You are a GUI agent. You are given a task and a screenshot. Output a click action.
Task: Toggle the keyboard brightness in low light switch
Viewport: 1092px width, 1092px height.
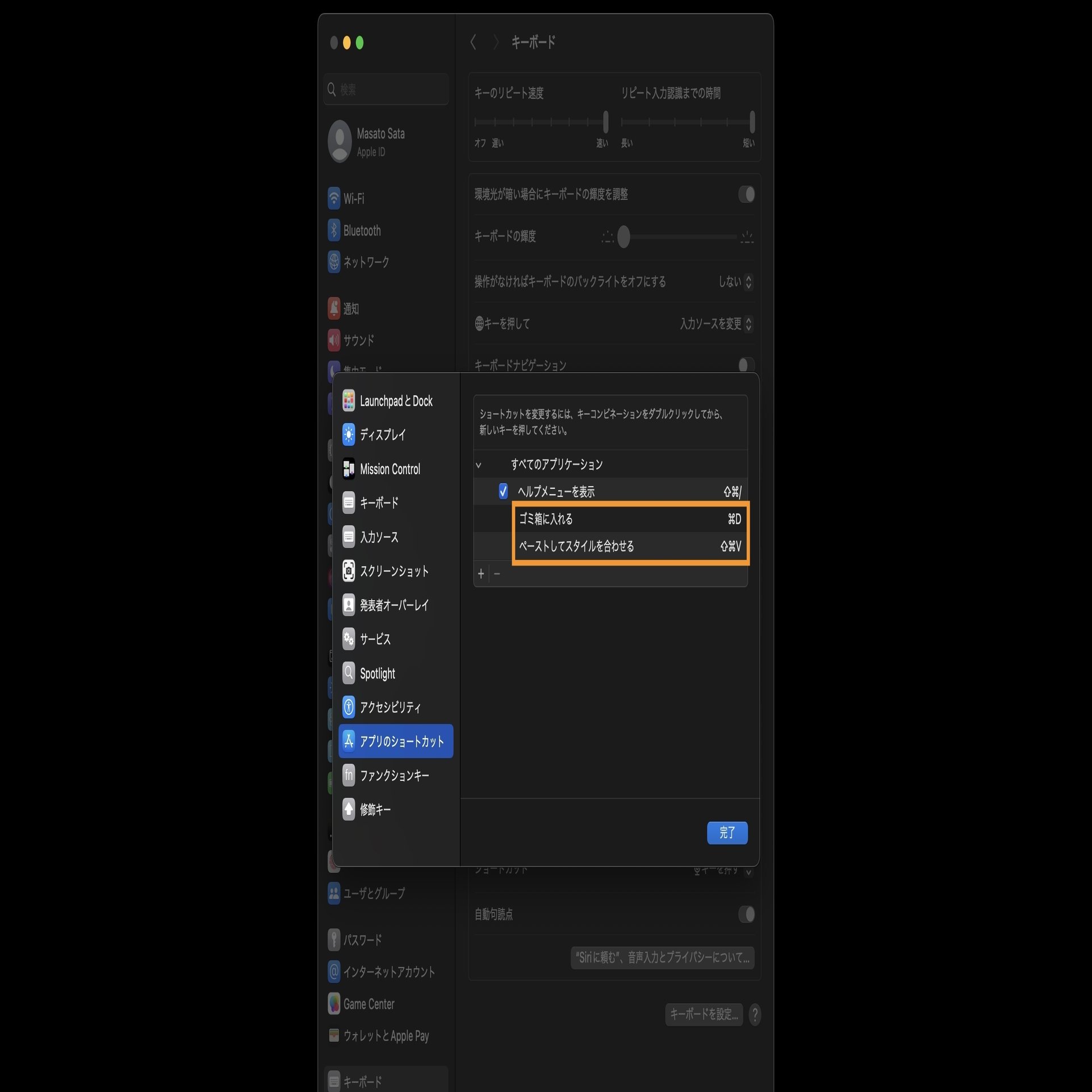746,195
